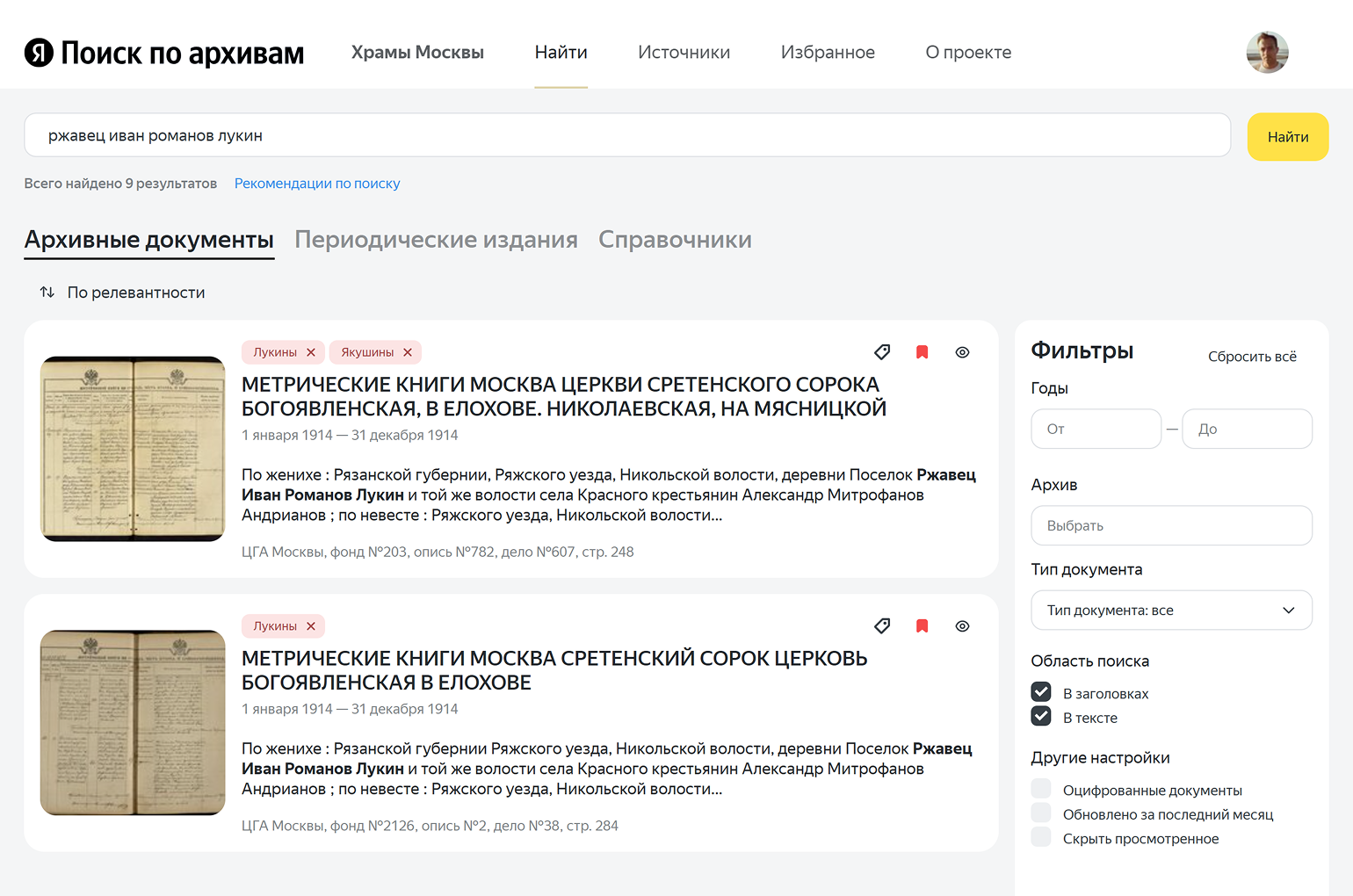
Task: Change sorting via По релевантности
Action: [136, 292]
